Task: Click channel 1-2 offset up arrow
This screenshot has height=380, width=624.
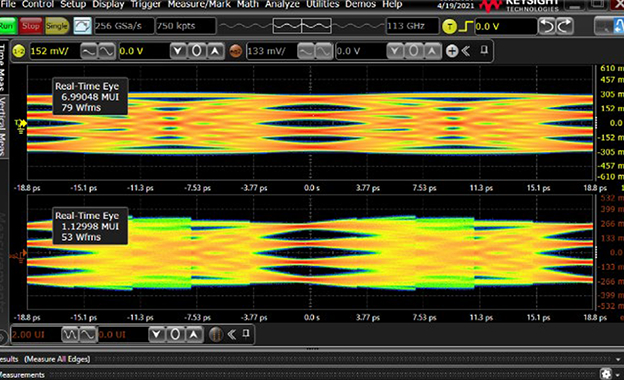Action: point(215,51)
